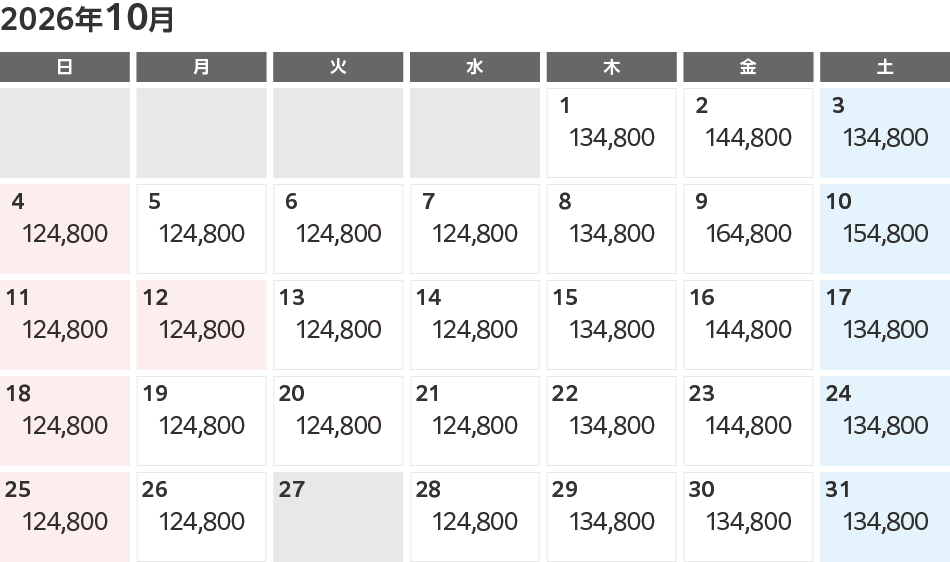Choose October 23 priced 144,800

coord(748,420)
